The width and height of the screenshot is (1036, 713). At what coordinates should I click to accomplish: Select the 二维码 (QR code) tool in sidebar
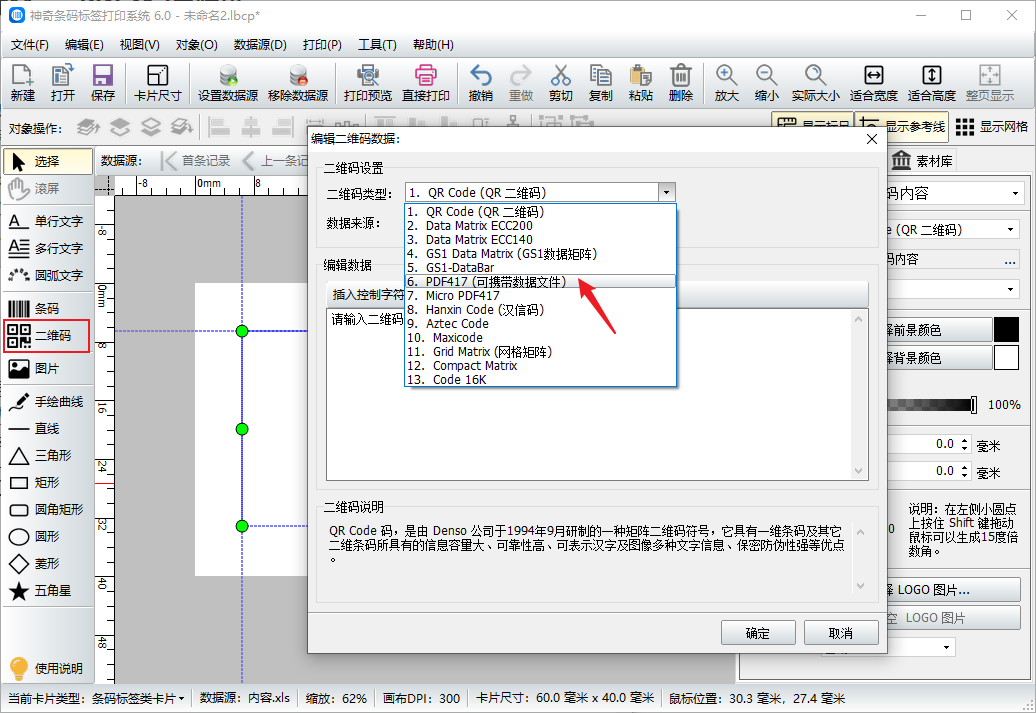tap(45, 335)
